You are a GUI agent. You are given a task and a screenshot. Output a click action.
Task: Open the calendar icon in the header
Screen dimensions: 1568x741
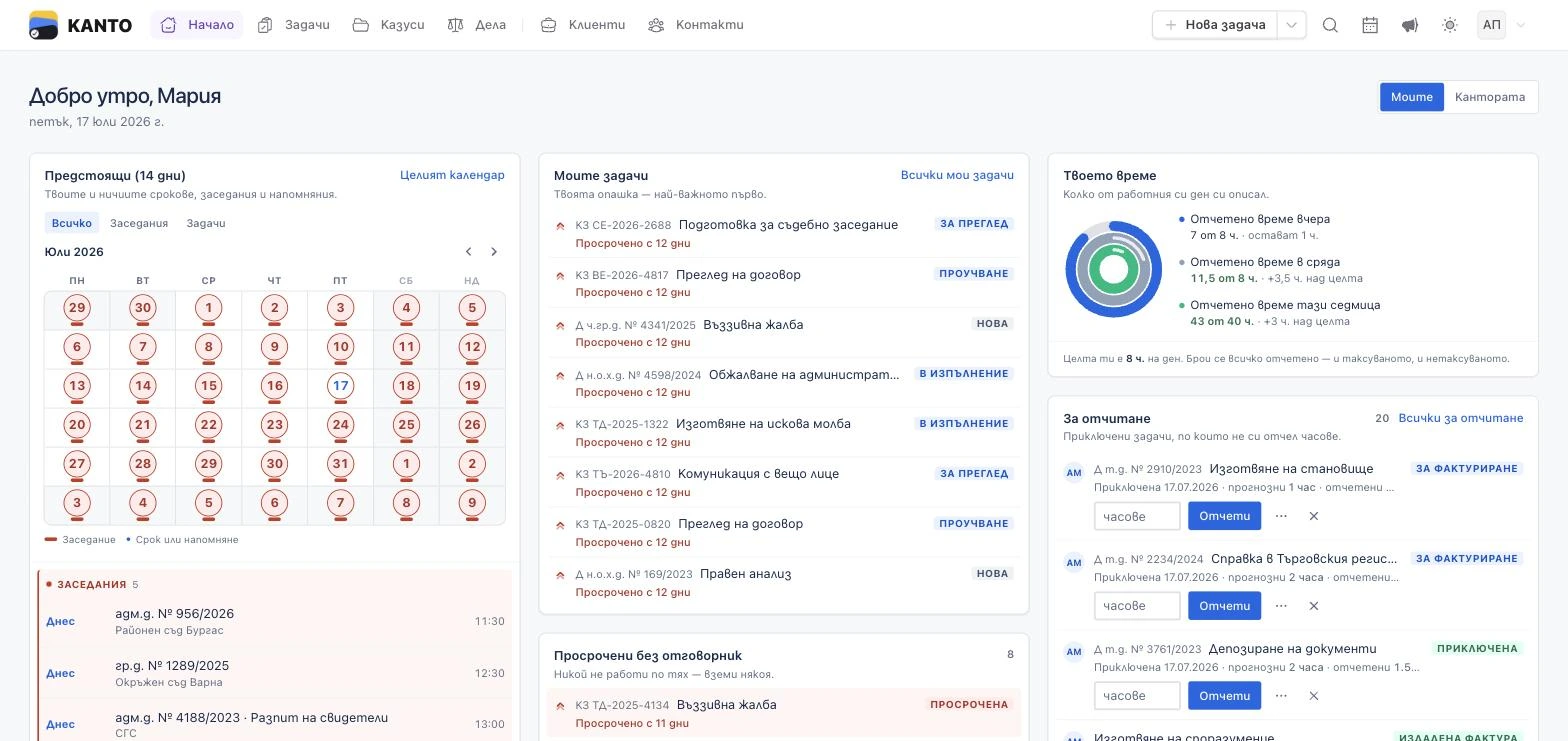1370,25
